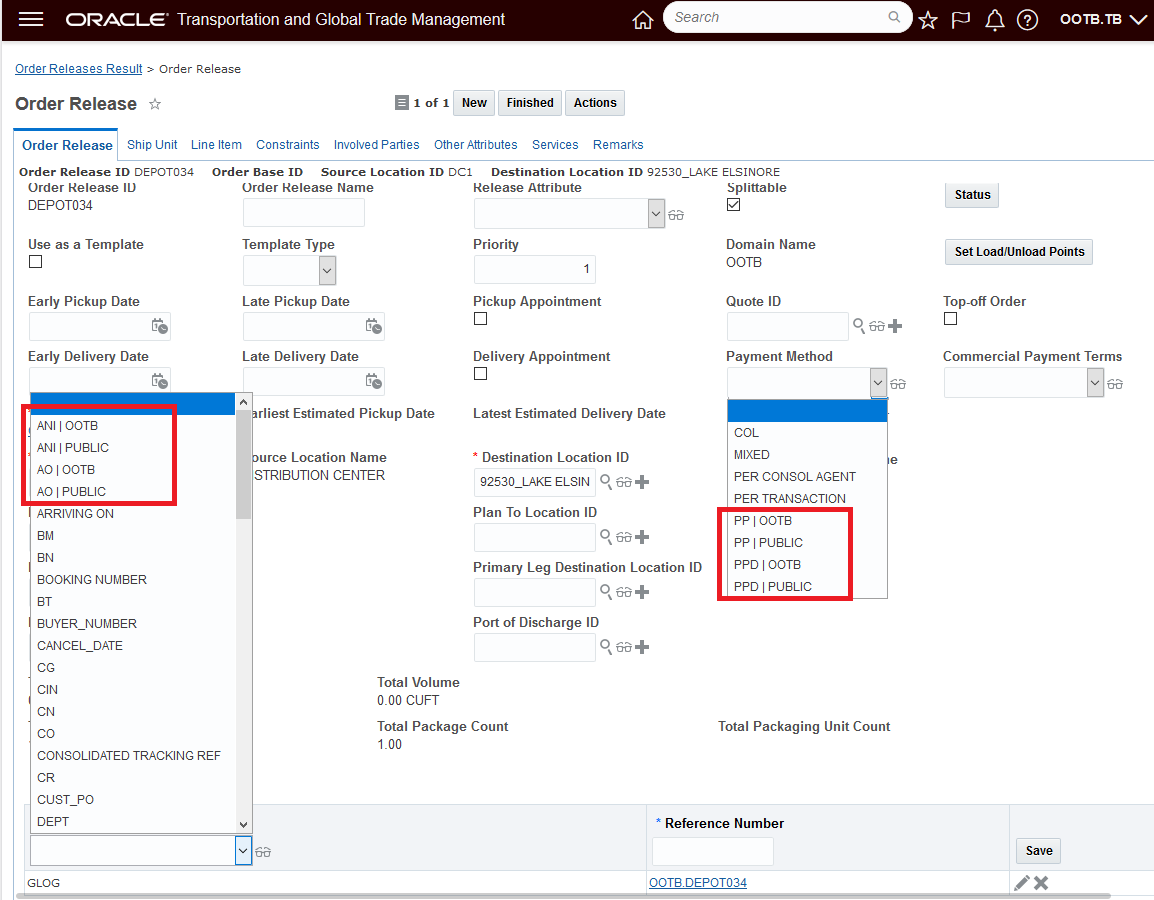1154x900 pixels.
Task: Search Port of Discharge ID magnifier
Action: [606, 646]
